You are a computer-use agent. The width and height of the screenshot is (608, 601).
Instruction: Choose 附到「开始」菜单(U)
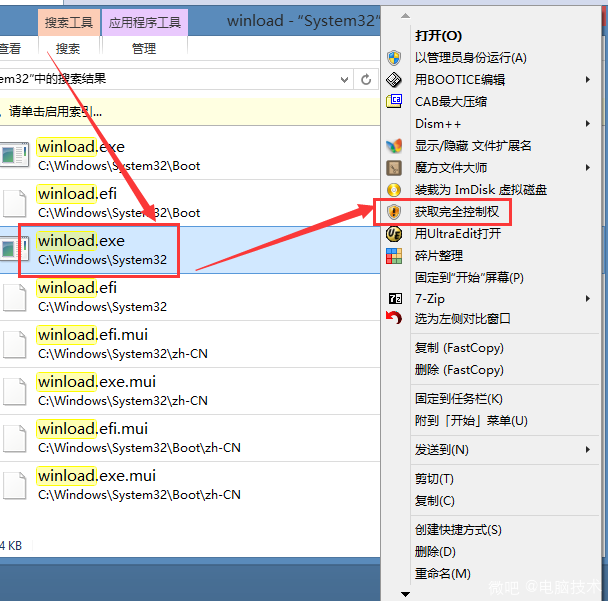471,421
